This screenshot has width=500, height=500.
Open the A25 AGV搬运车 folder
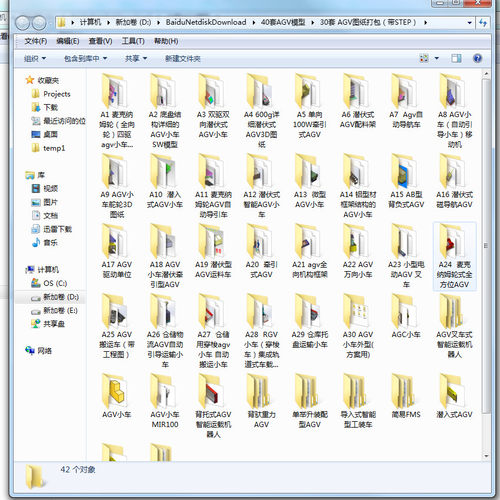pos(116,326)
